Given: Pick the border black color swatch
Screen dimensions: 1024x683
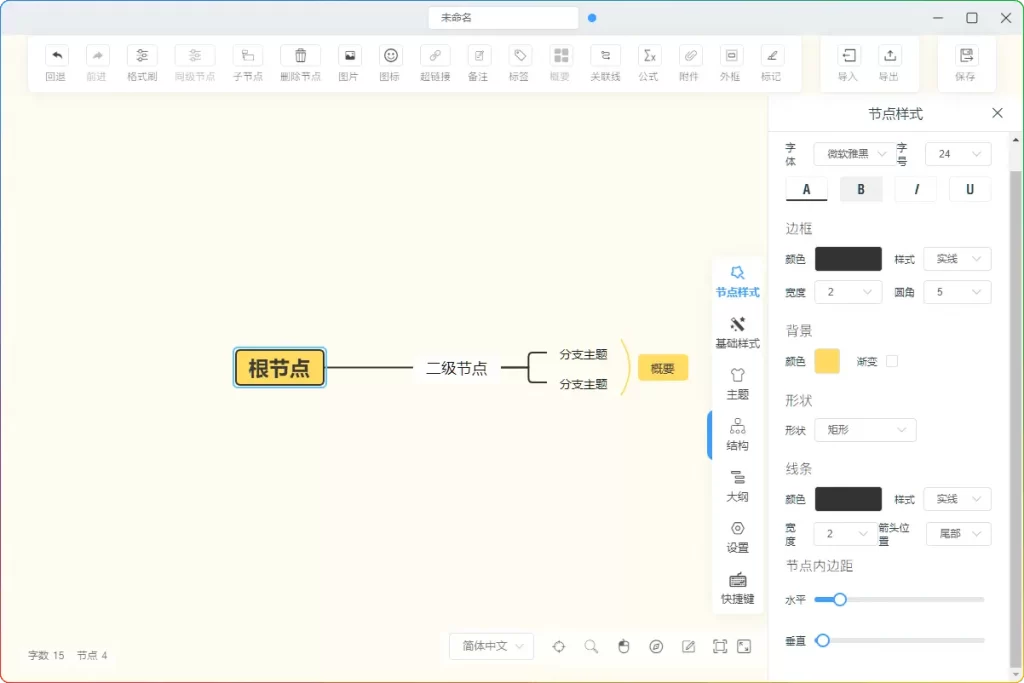Looking at the screenshot, I should [x=848, y=259].
